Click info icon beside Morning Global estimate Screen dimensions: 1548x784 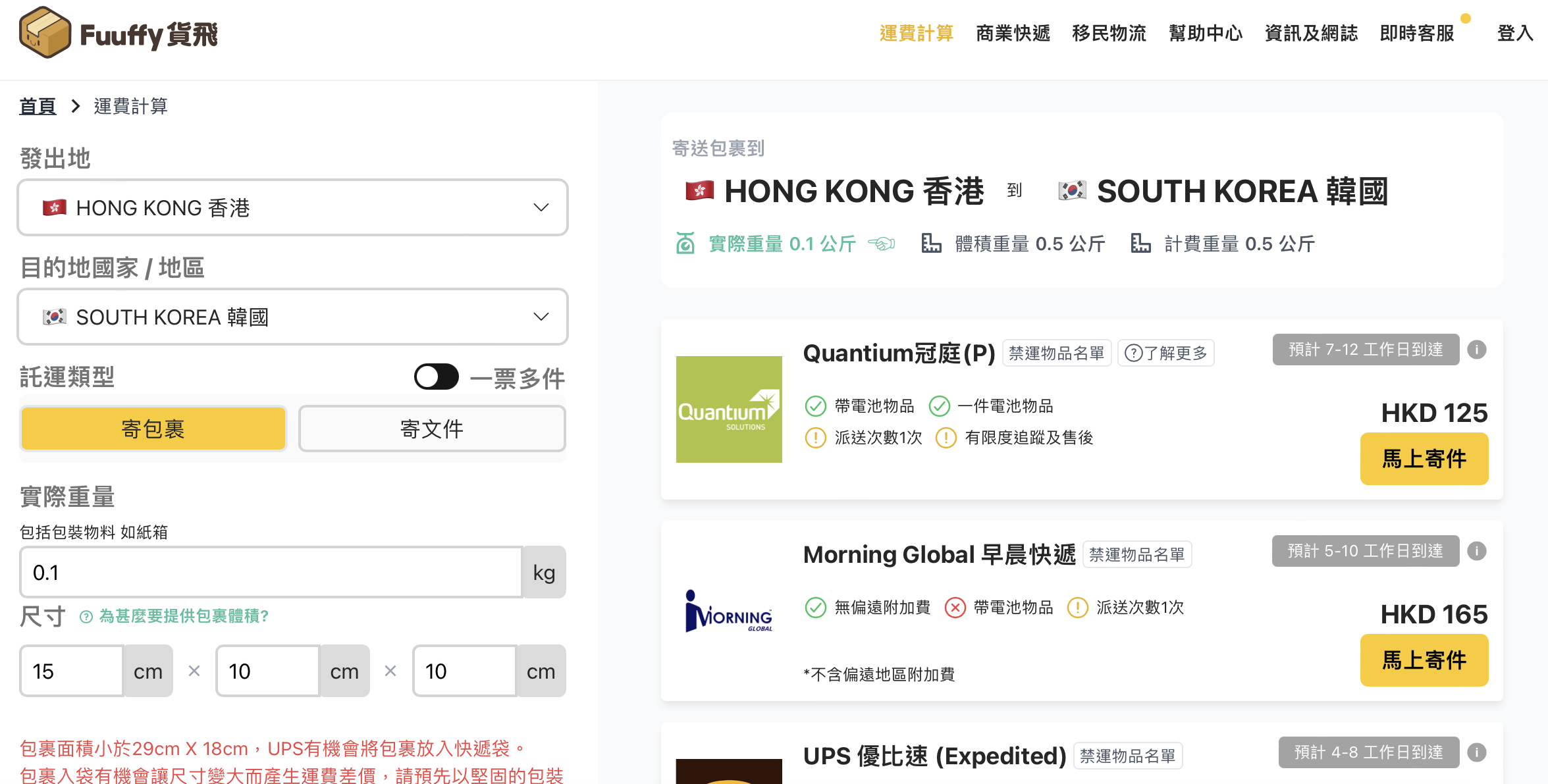[x=1477, y=551]
